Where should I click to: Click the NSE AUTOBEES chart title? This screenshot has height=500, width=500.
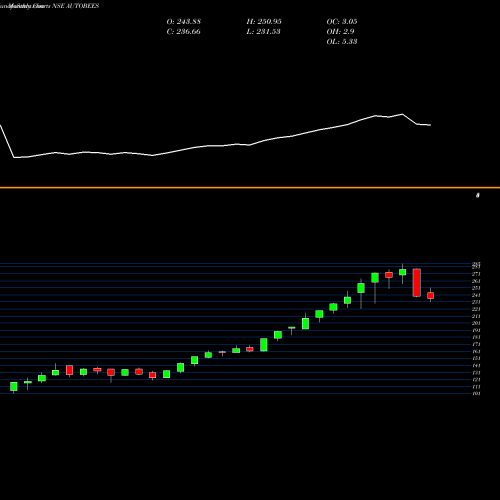pyautogui.click(x=76, y=6)
